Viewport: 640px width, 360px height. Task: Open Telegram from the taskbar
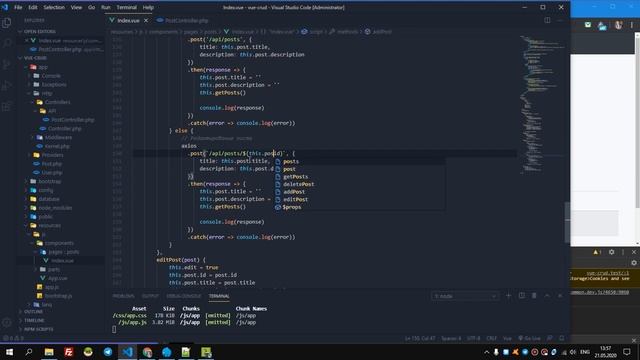[x=108, y=352]
